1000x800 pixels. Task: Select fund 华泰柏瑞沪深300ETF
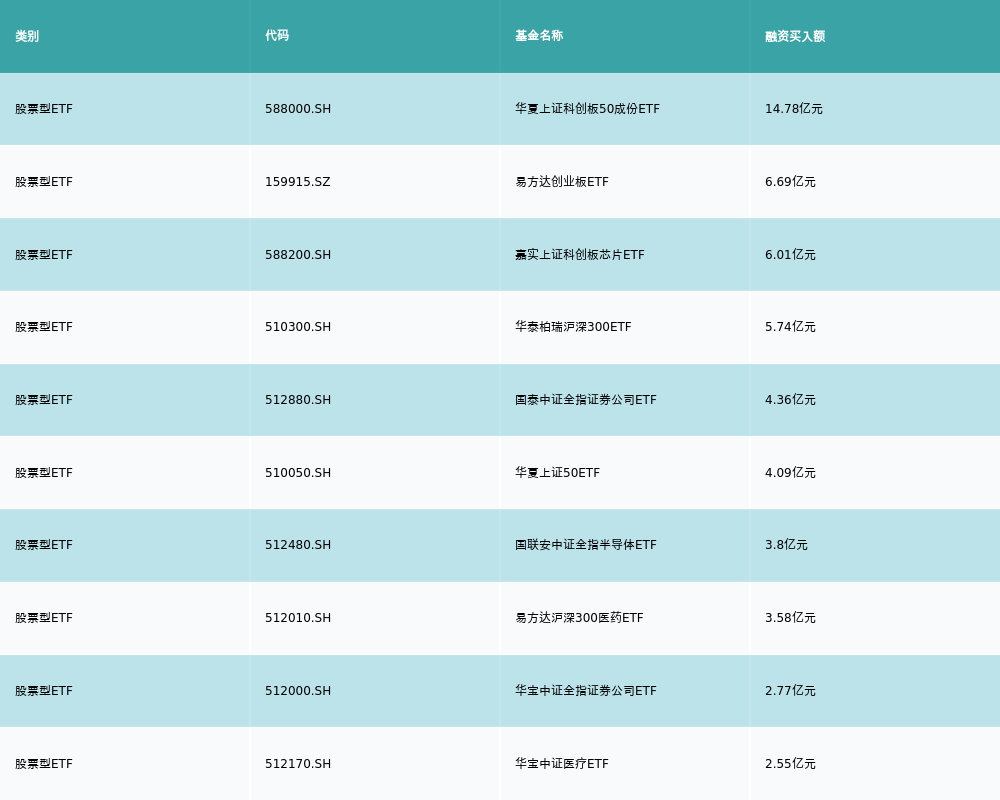[573, 327]
